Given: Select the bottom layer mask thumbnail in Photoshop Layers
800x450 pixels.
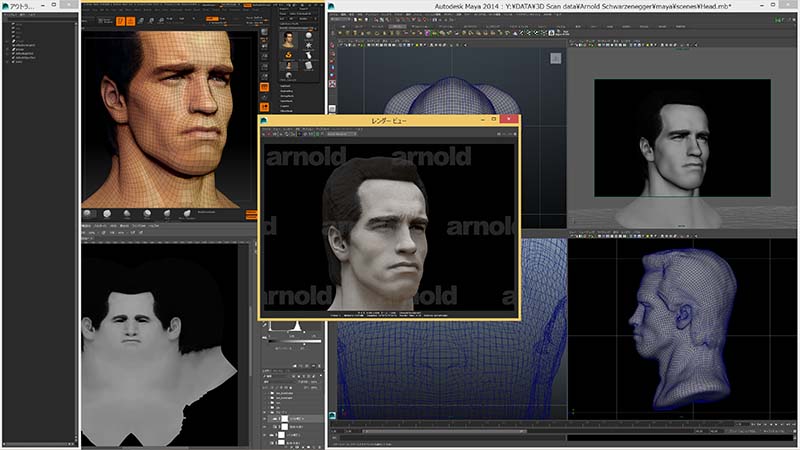Looking at the screenshot, I should [x=281, y=443].
